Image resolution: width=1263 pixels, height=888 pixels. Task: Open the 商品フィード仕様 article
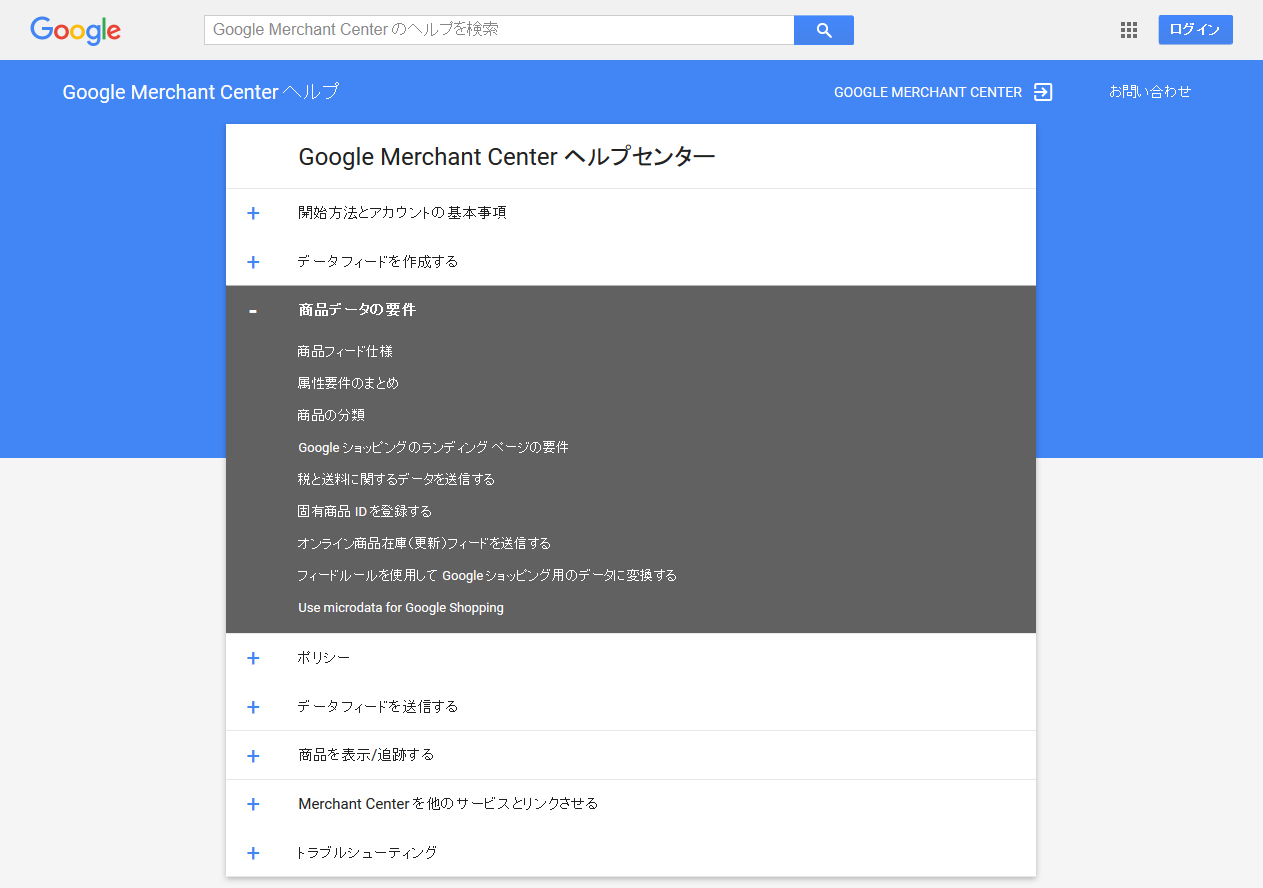pyautogui.click(x=345, y=352)
